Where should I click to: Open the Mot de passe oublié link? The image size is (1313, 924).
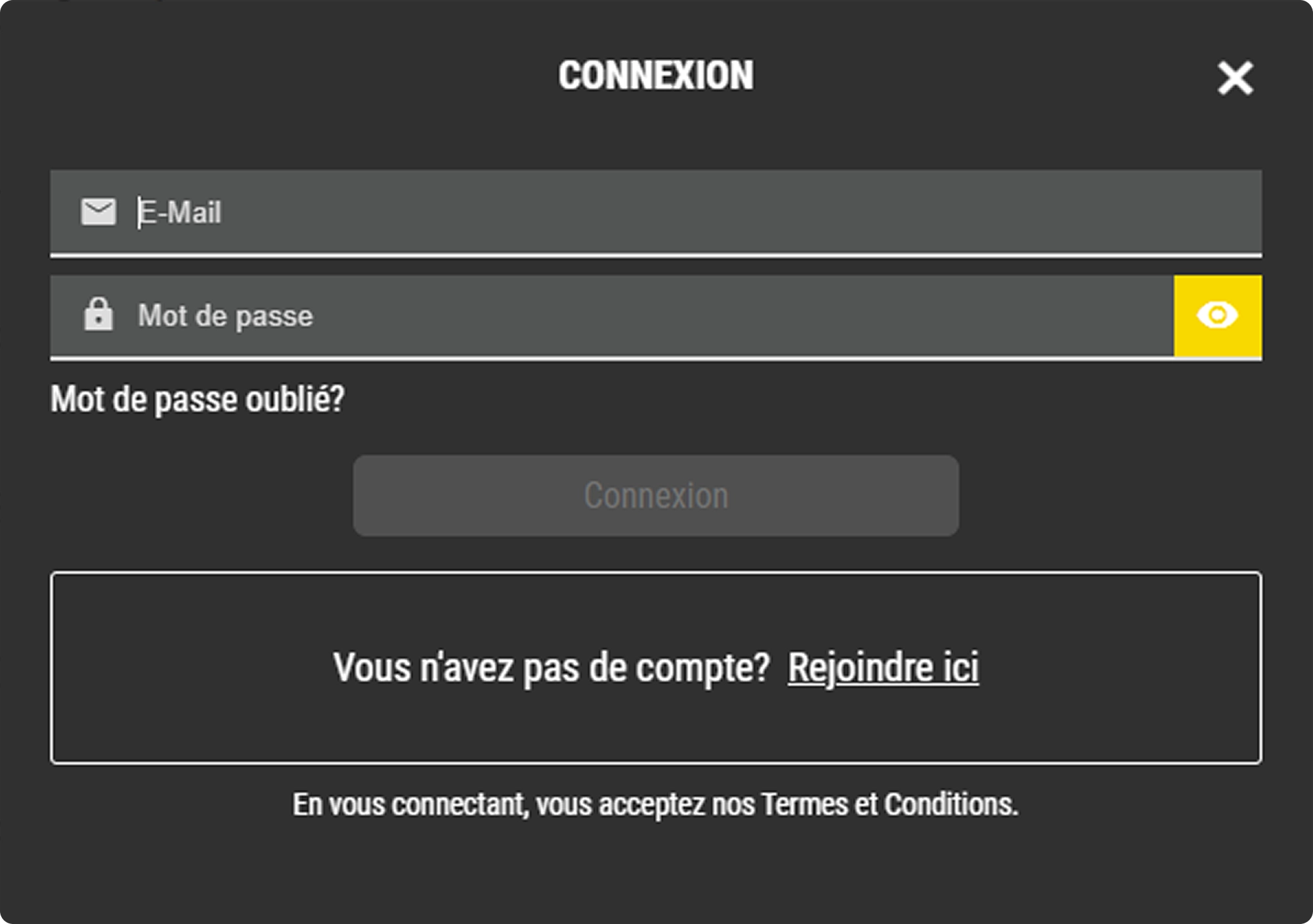pos(197,398)
